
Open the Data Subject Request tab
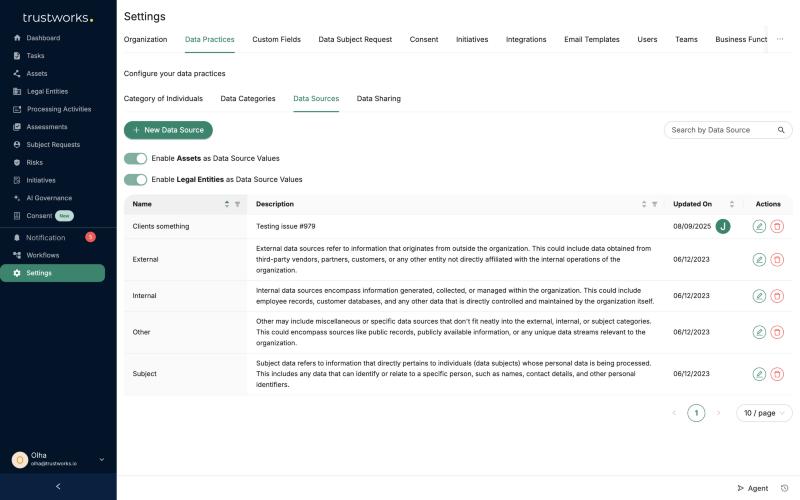tap(355, 39)
